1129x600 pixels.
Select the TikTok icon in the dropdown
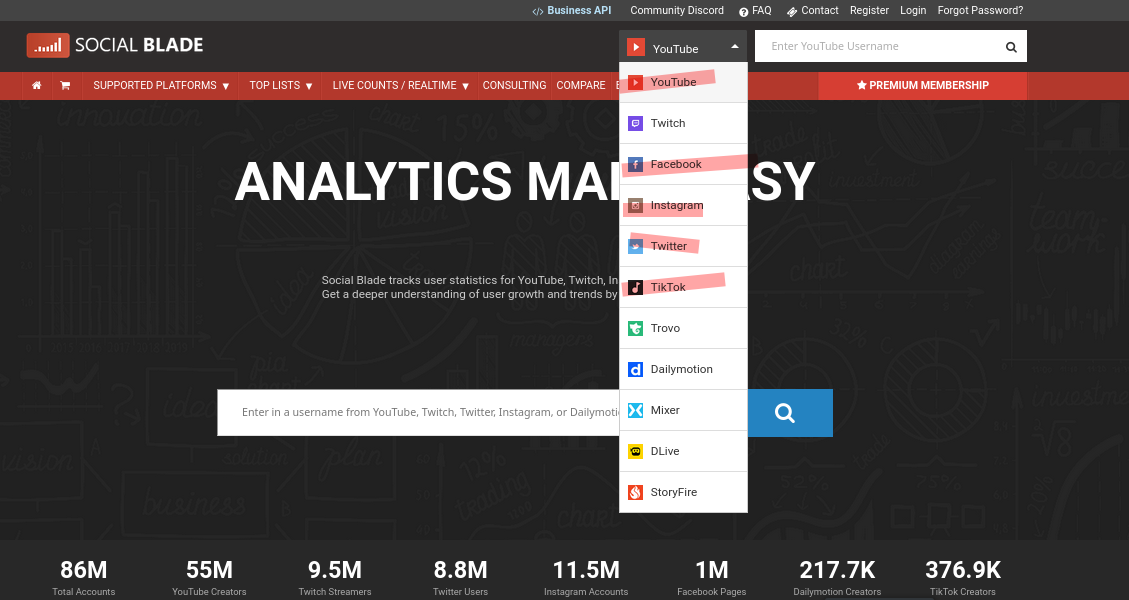pyautogui.click(x=635, y=287)
